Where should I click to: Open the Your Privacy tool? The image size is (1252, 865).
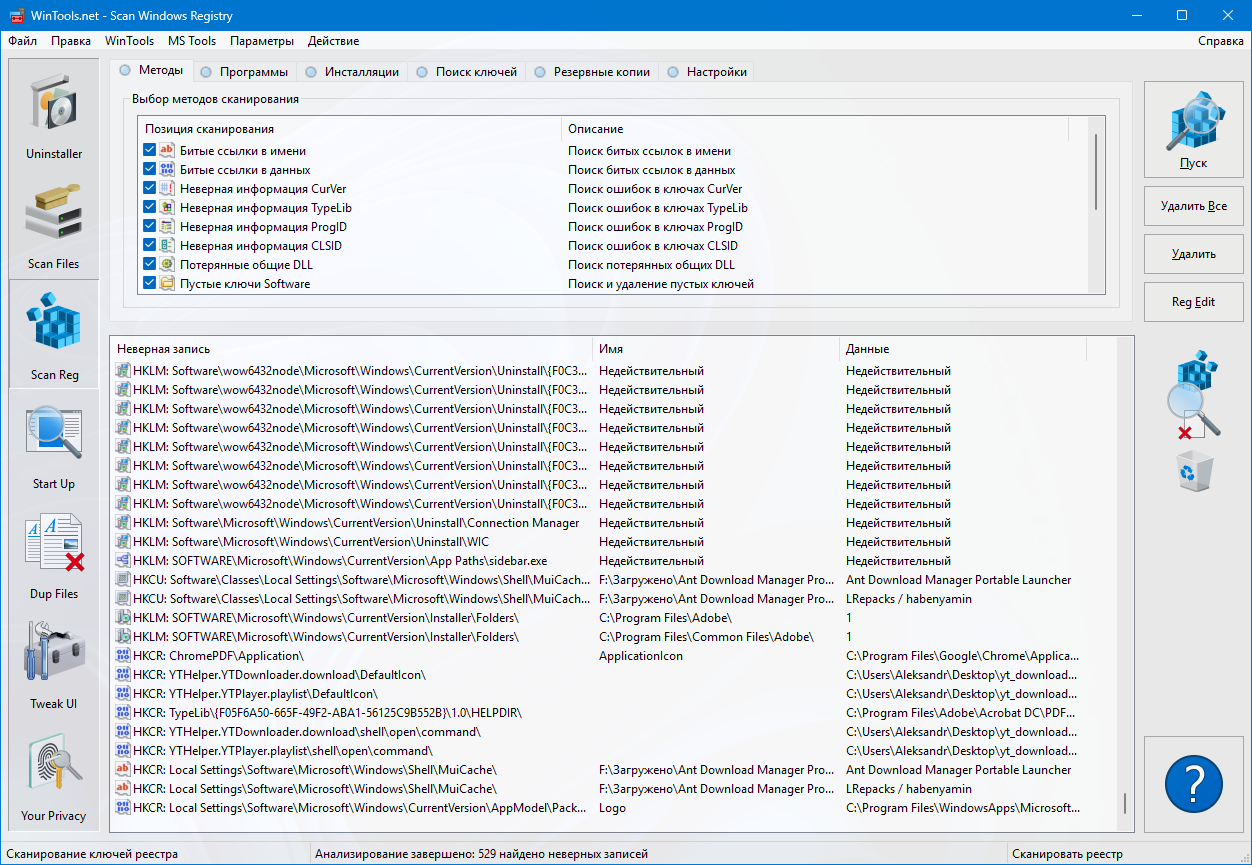54,775
